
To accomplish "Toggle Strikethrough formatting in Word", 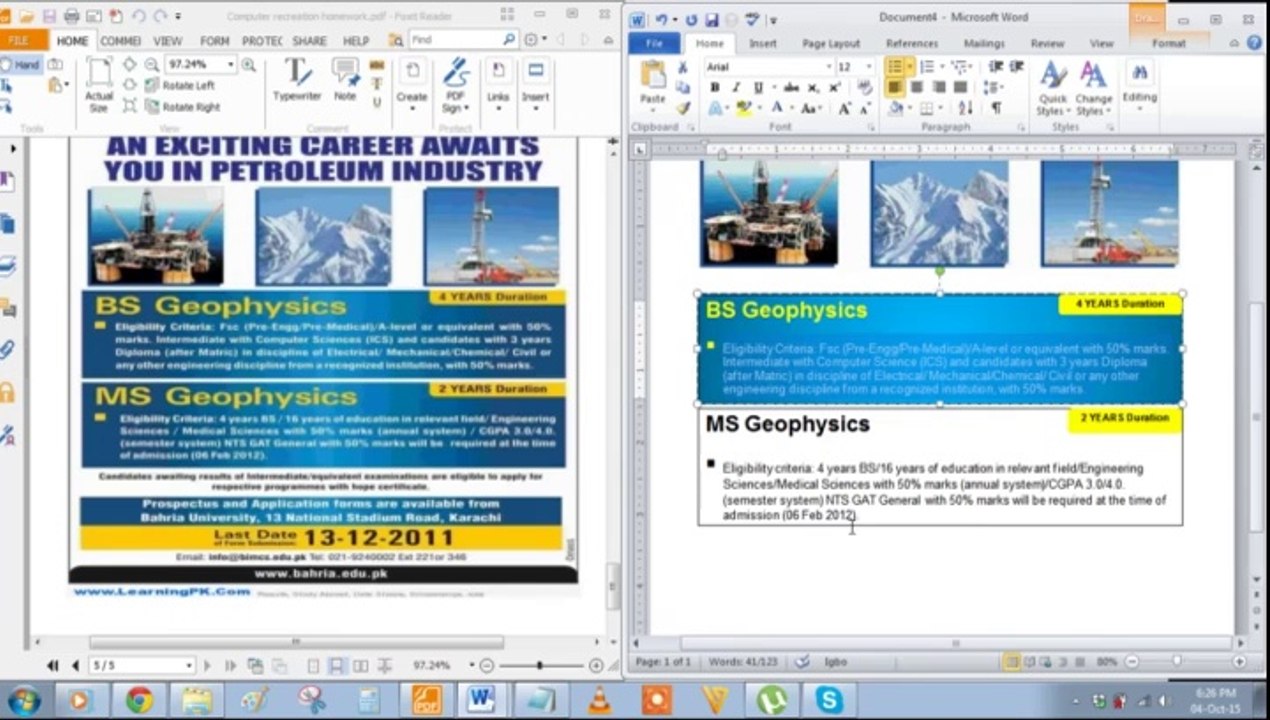I will (791, 88).
